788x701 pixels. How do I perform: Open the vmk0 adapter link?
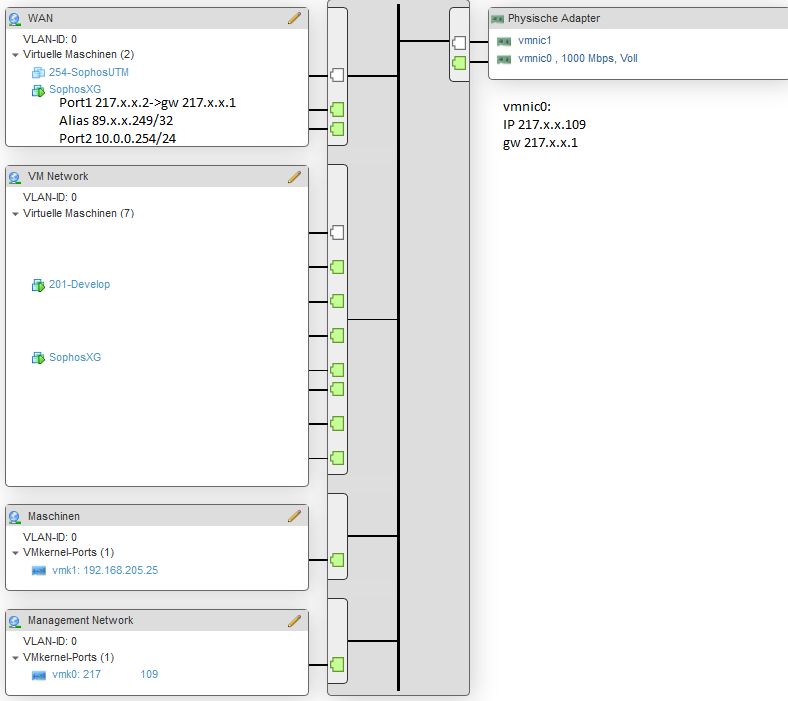(x=105, y=674)
